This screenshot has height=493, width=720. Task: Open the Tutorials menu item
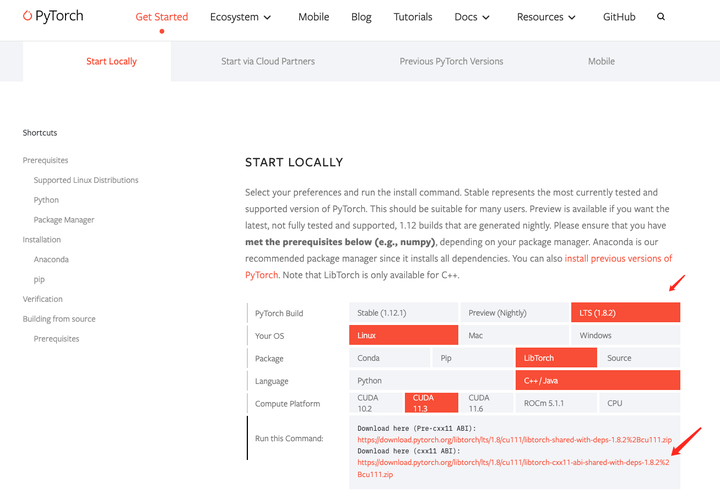point(412,17)
